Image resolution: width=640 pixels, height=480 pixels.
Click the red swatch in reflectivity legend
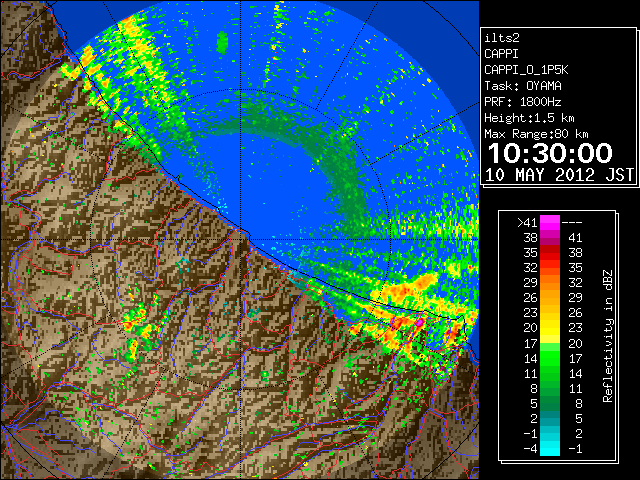[549, 253]
